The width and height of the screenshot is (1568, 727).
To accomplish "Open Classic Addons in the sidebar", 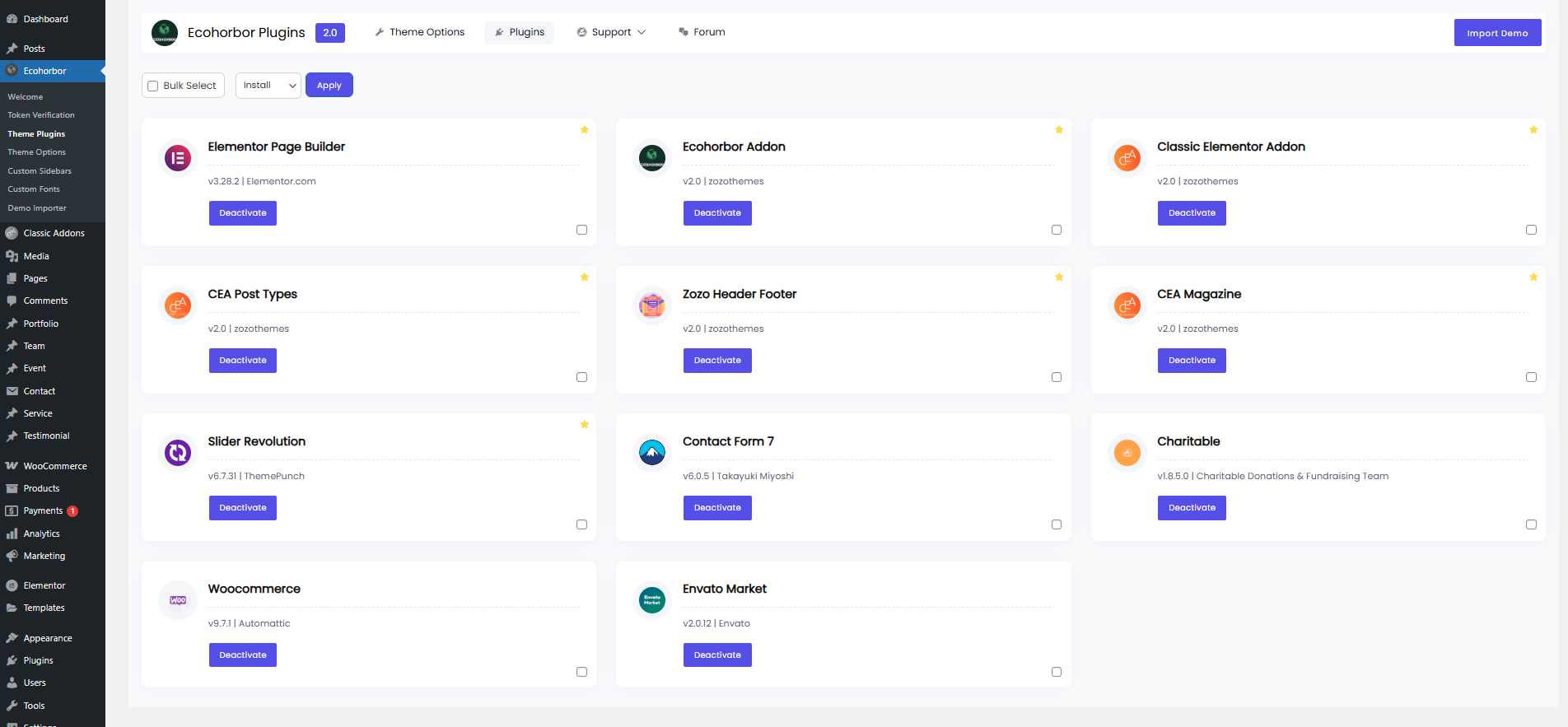I will (x=53, y=233).
